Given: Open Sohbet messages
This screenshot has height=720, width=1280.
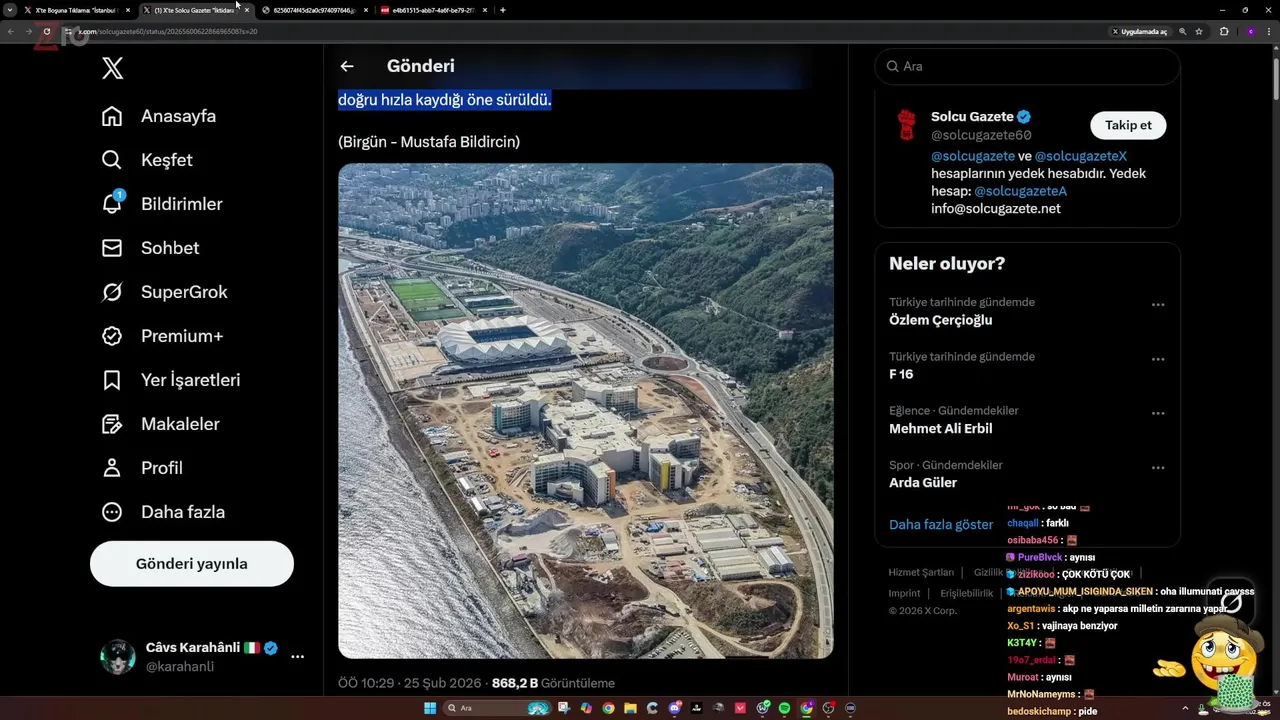Looking at the screenshot, I should pos(150,248).
